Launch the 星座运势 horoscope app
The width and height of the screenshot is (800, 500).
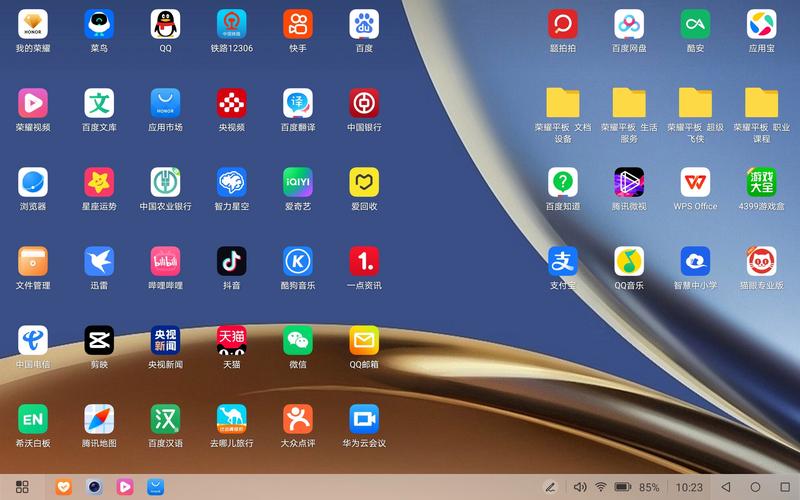click(x=99, y=182)
